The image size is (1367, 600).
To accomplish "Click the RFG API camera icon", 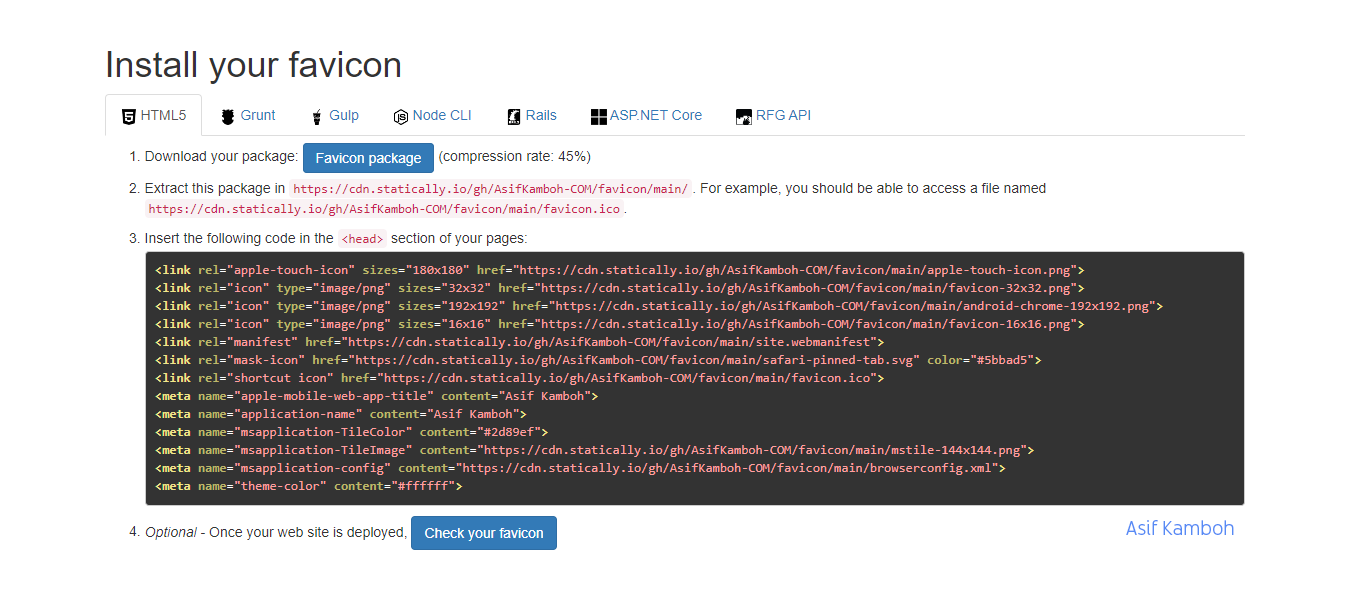I will 744,115.
